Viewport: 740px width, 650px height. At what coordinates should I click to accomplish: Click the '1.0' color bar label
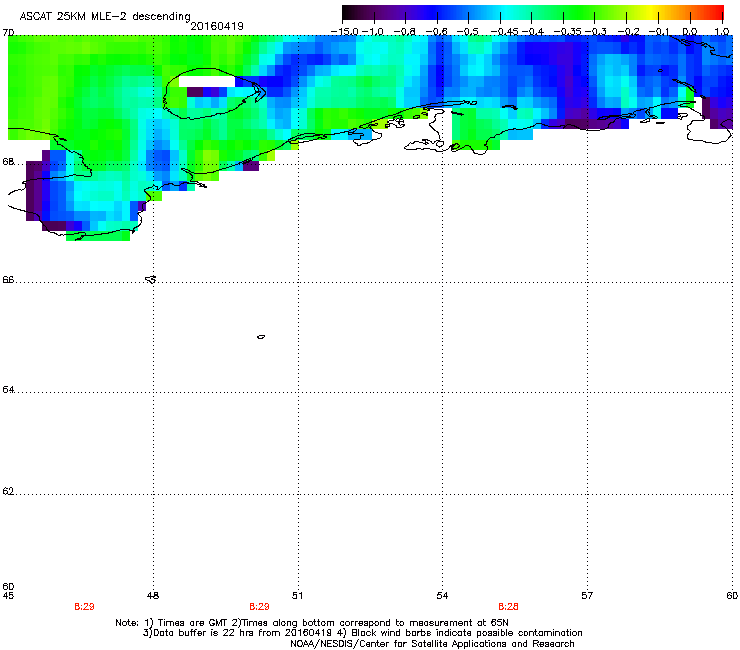(722, 32)
